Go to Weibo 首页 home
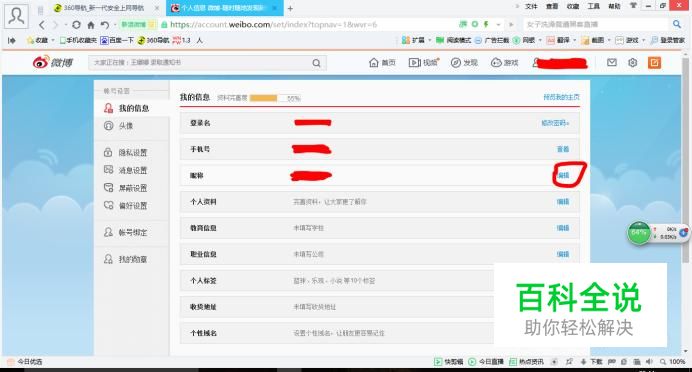The height and width of the screenshot is (372, 692). [x=382, y=63]
